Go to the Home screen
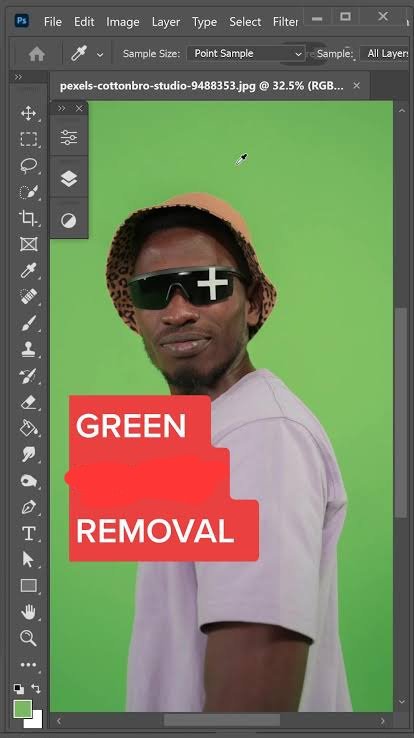This screenshot has width=414, height=738. (x=37, y=54)
